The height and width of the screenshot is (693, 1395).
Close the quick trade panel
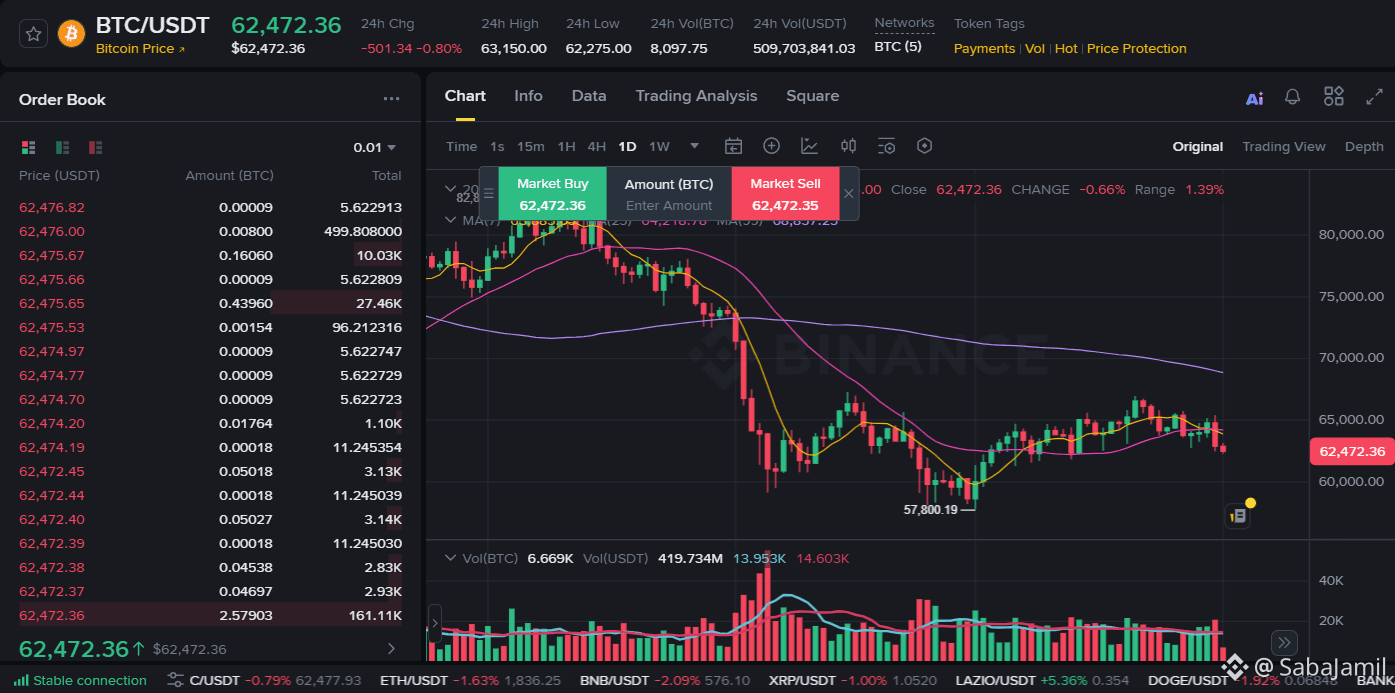coord(849,193)
